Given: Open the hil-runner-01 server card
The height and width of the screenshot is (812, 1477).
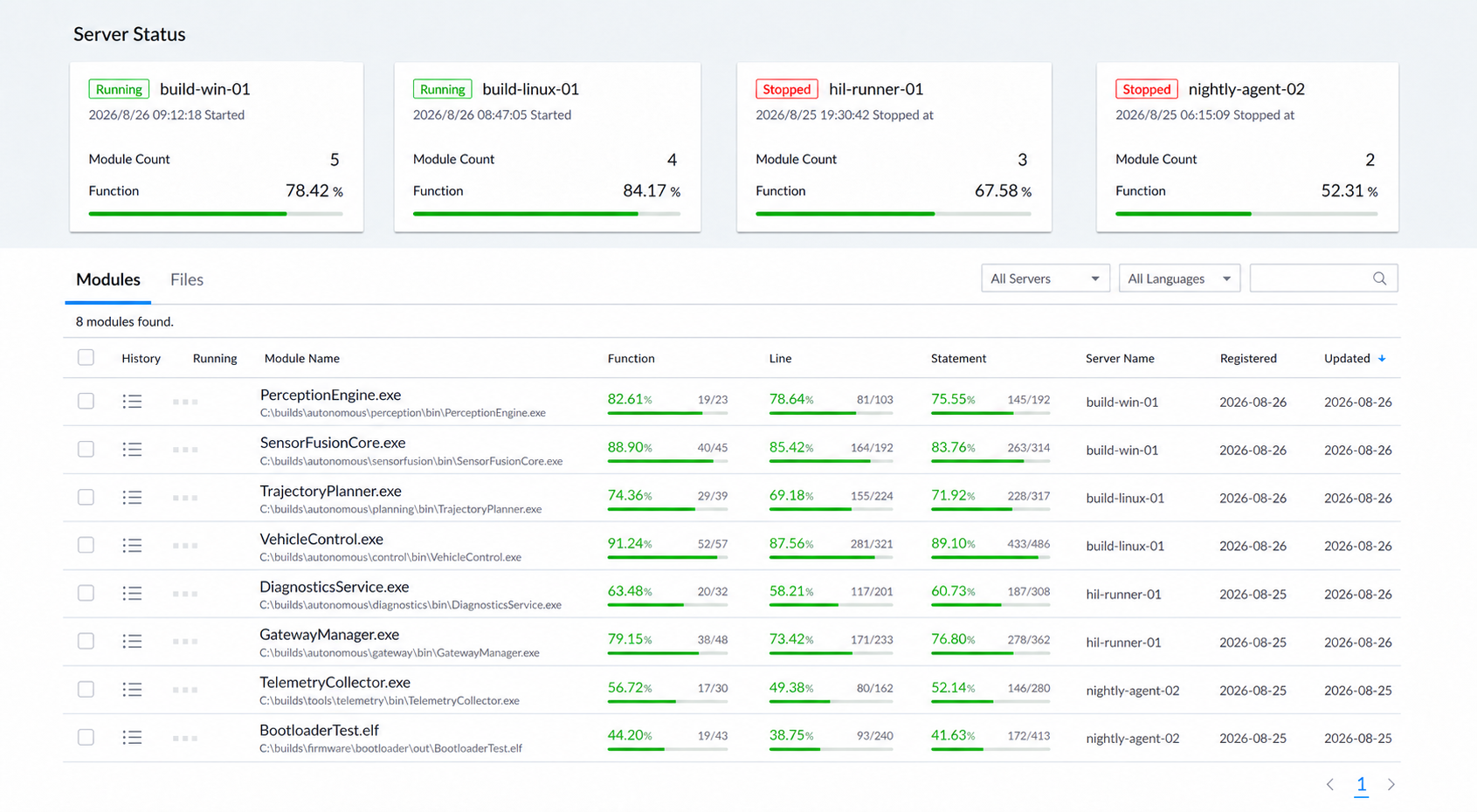Looking at the screenshot, I should coord(894,147).
